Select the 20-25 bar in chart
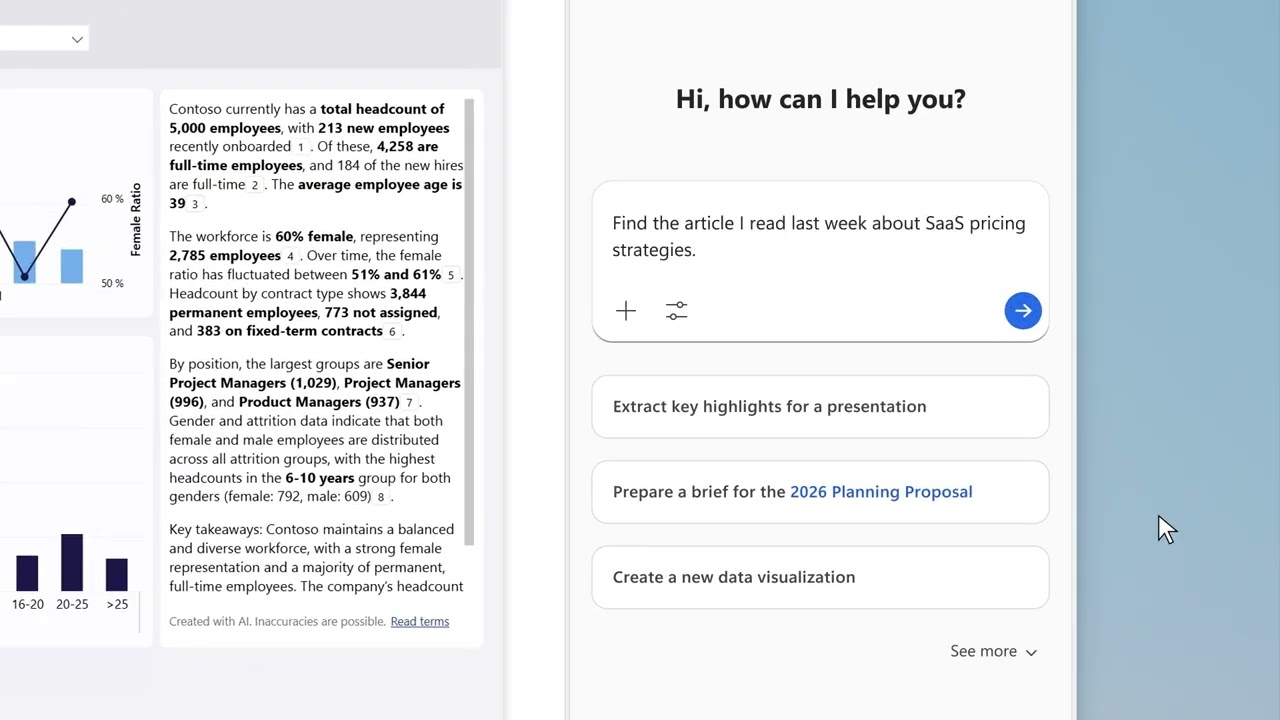This screenshot has height=720, width=1280. point(72,562)
